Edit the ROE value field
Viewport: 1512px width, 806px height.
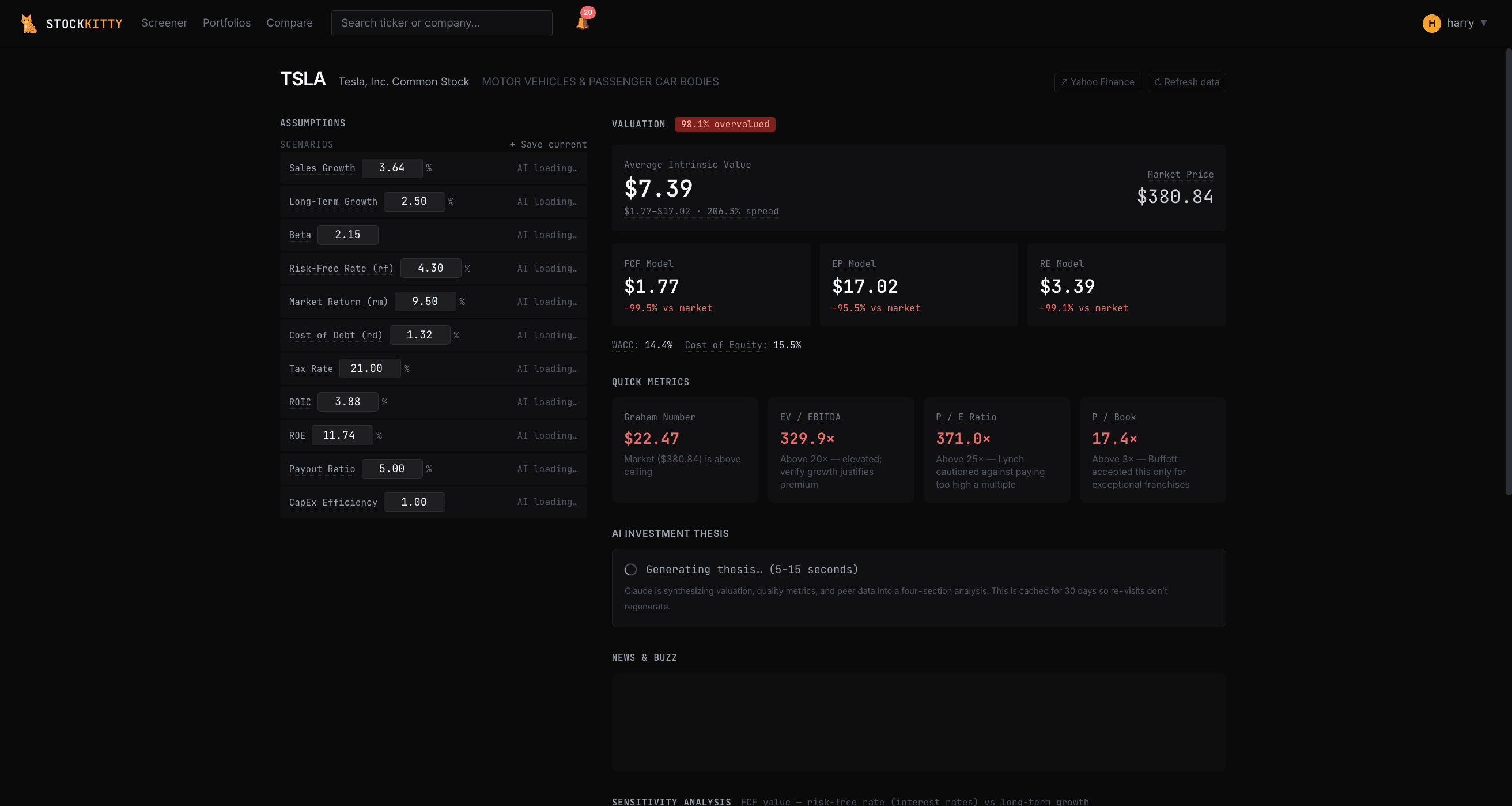click(x=342, y=435)
